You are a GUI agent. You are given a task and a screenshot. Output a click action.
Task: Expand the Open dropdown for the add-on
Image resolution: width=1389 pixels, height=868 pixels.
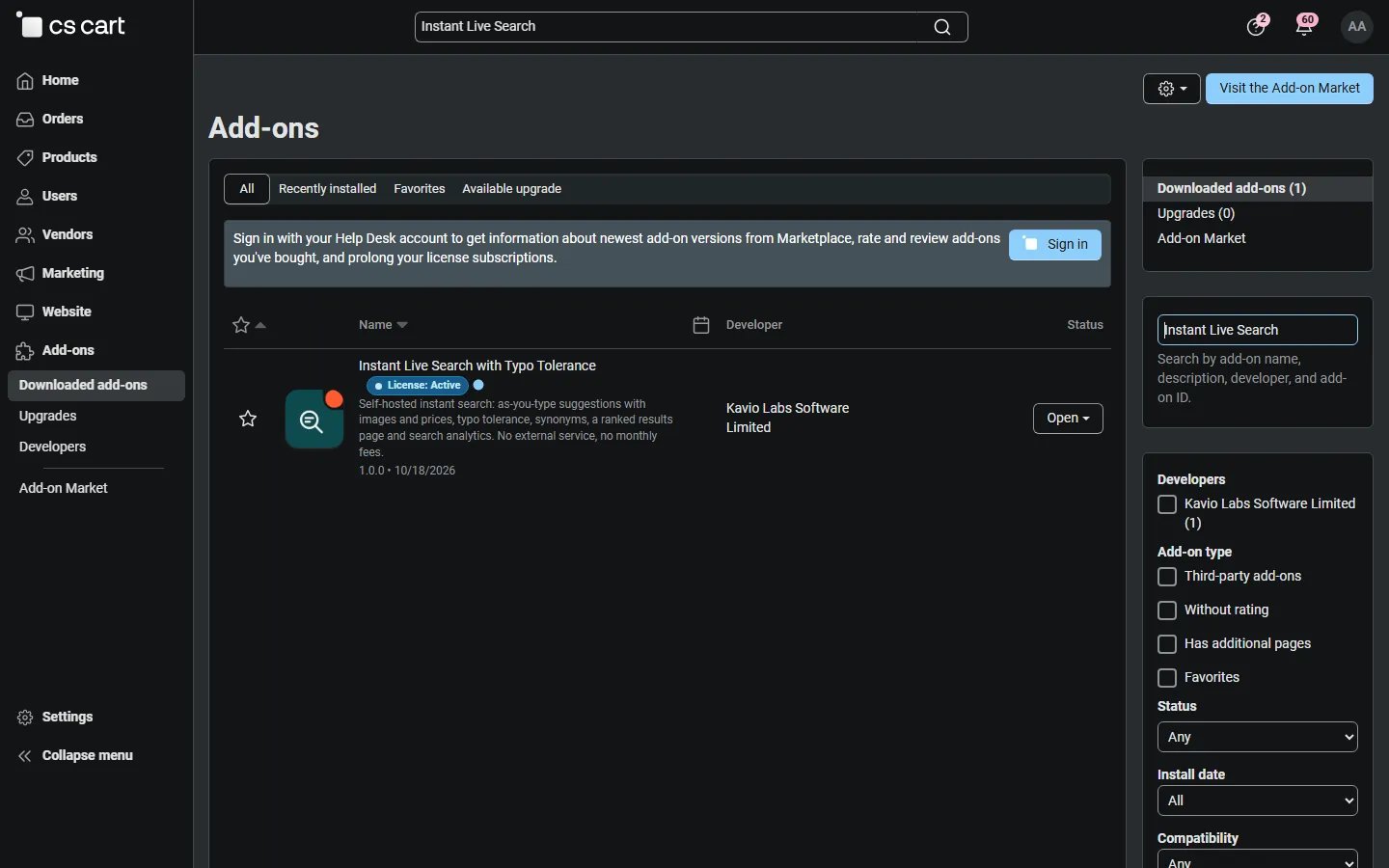click(1068, 419)
